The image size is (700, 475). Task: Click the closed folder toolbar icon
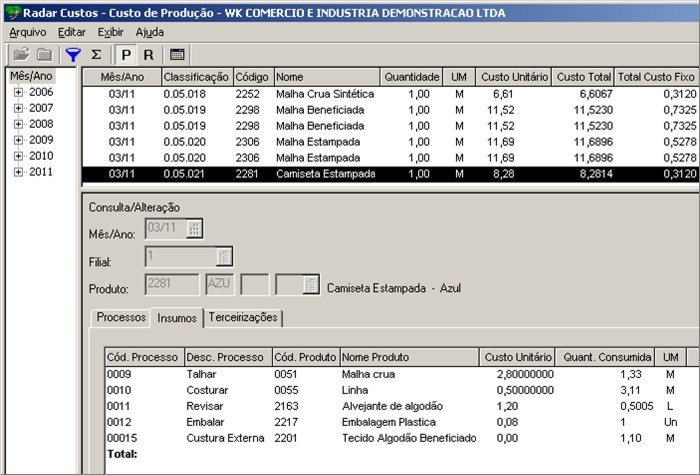[x=44, y=54]
